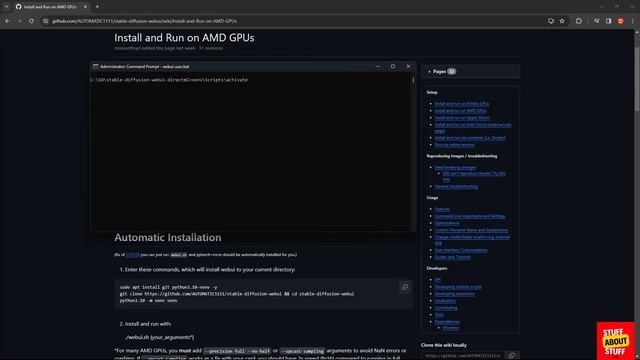Screen dimensions: 640x360
Task: Open User Interface Customizations link
Action: pyautogui.click(x=461, y=250)
